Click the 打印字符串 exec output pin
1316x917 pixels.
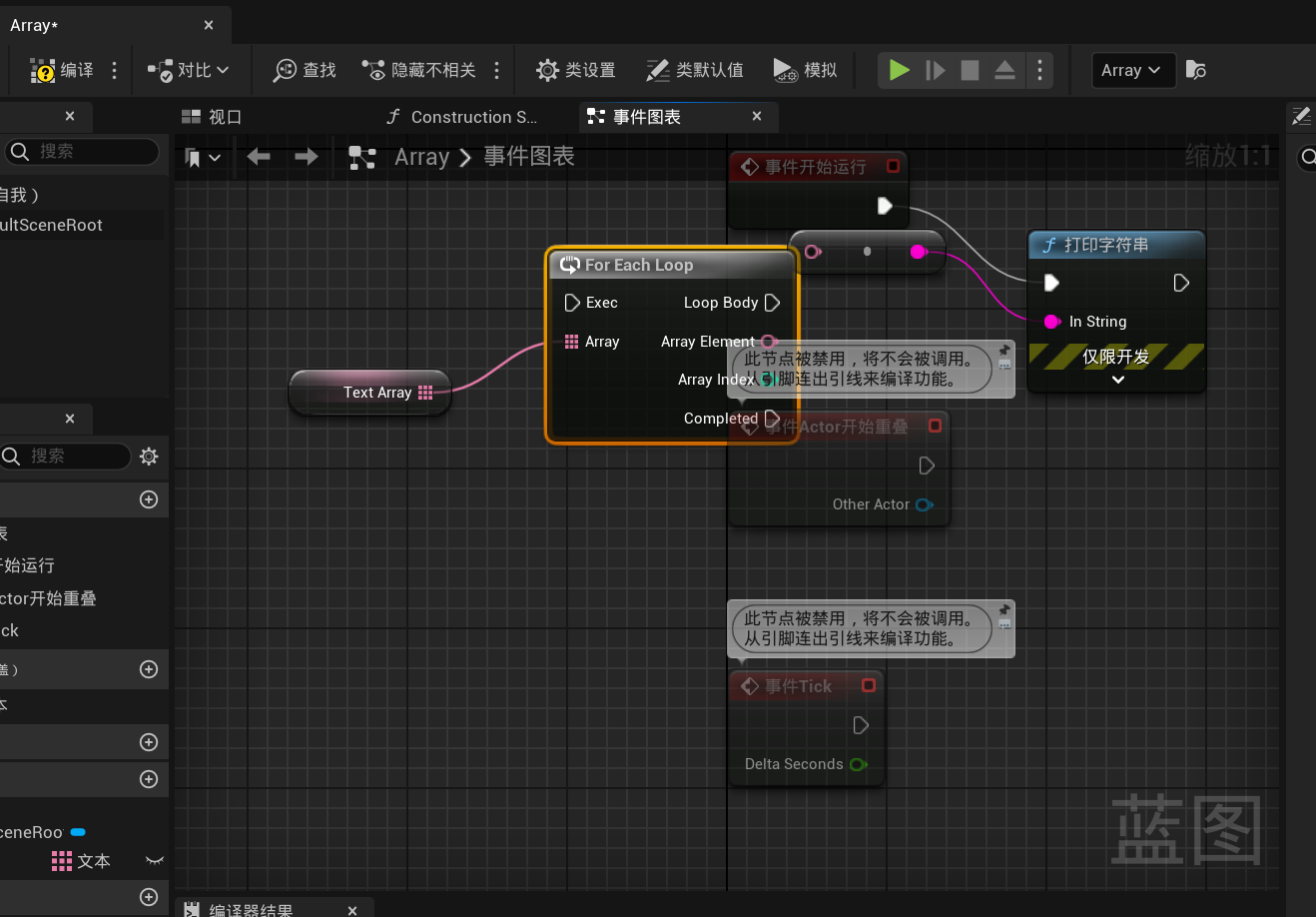tap(1181, 283)
